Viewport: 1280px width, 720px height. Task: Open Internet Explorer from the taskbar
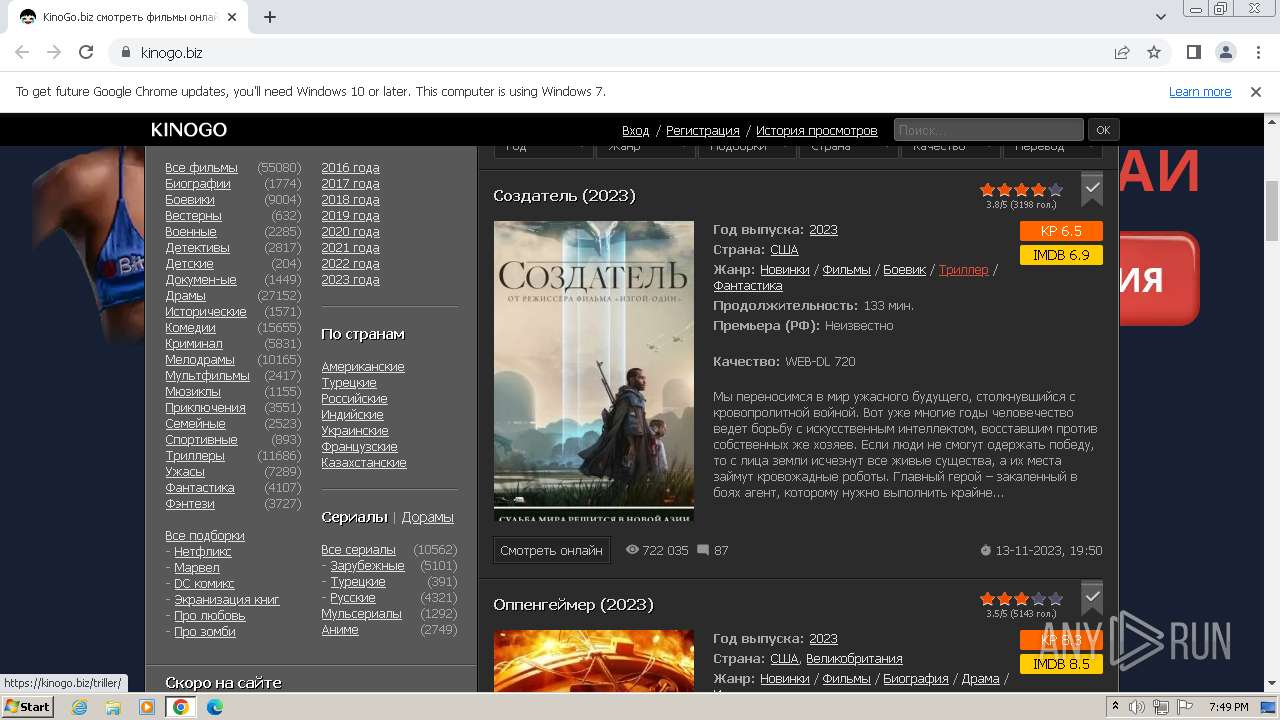(x=80, y=707)
